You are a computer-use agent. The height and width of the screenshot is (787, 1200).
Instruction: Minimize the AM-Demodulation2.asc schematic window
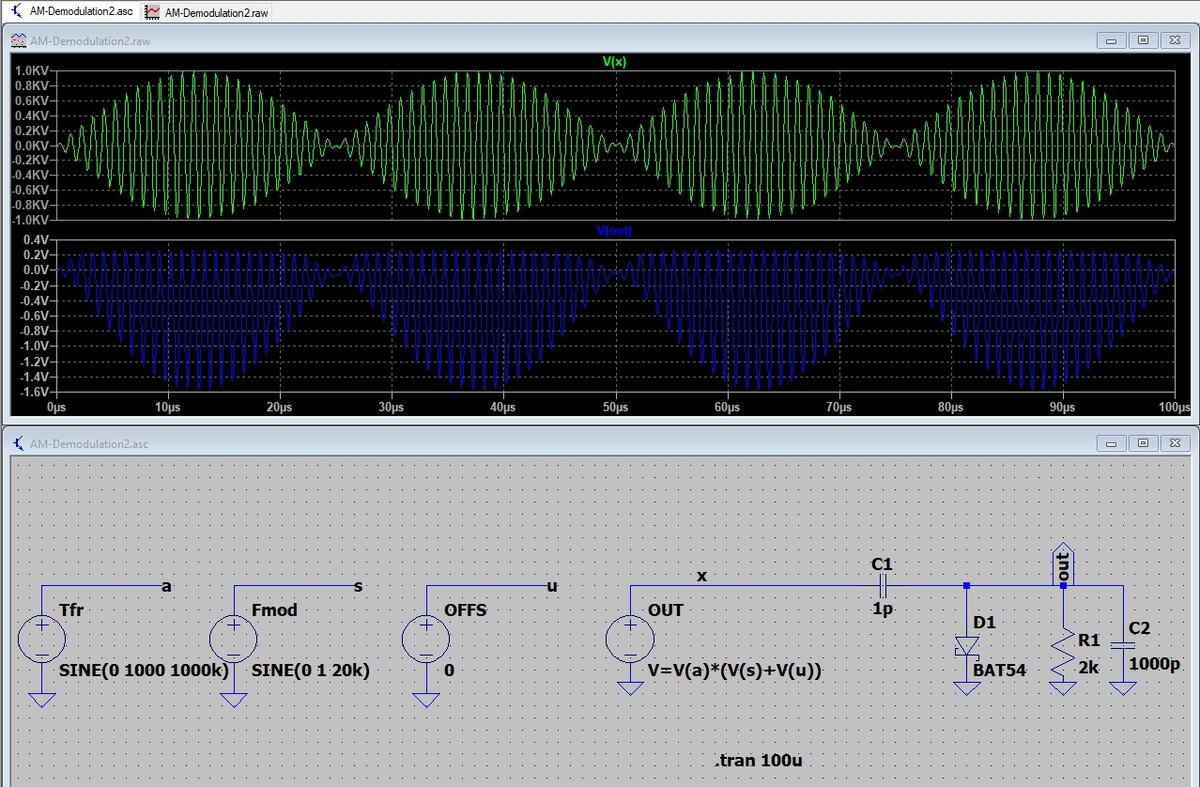click(1112, 443)
